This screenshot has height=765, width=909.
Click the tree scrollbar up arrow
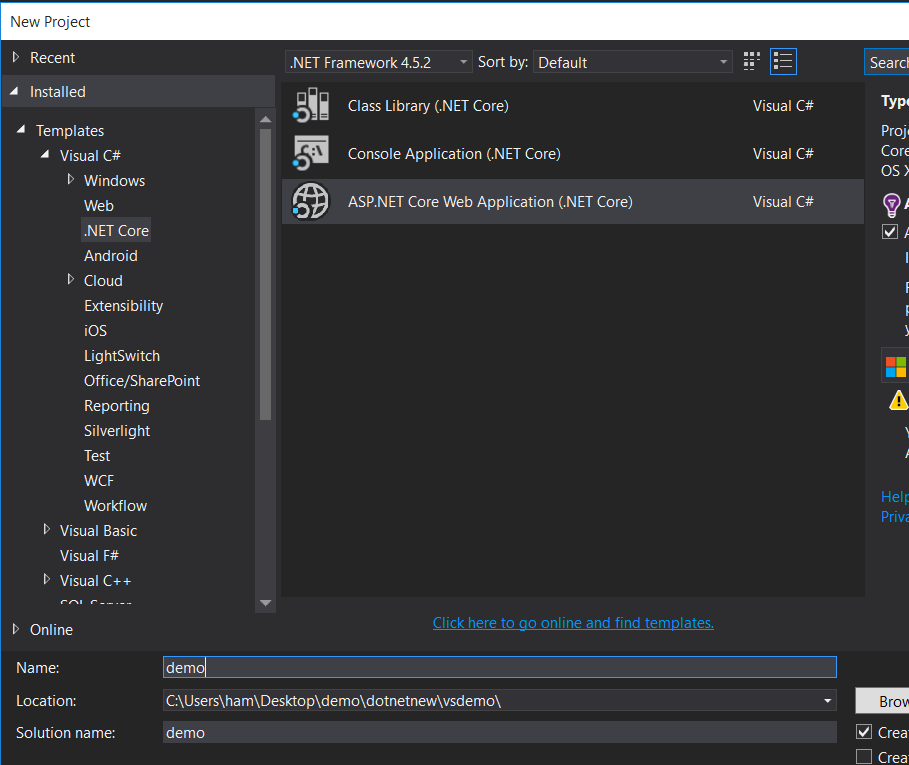coord(266,119)
